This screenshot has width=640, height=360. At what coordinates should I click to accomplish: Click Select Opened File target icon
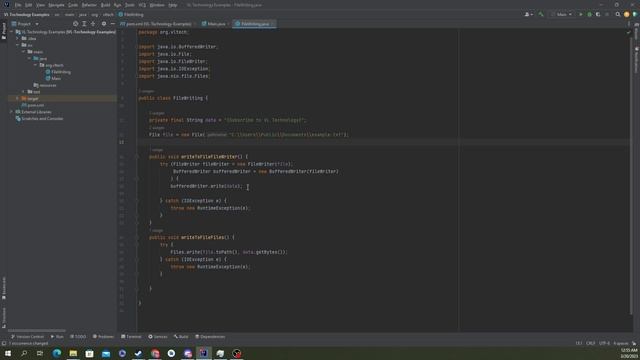tap(76, 24)
